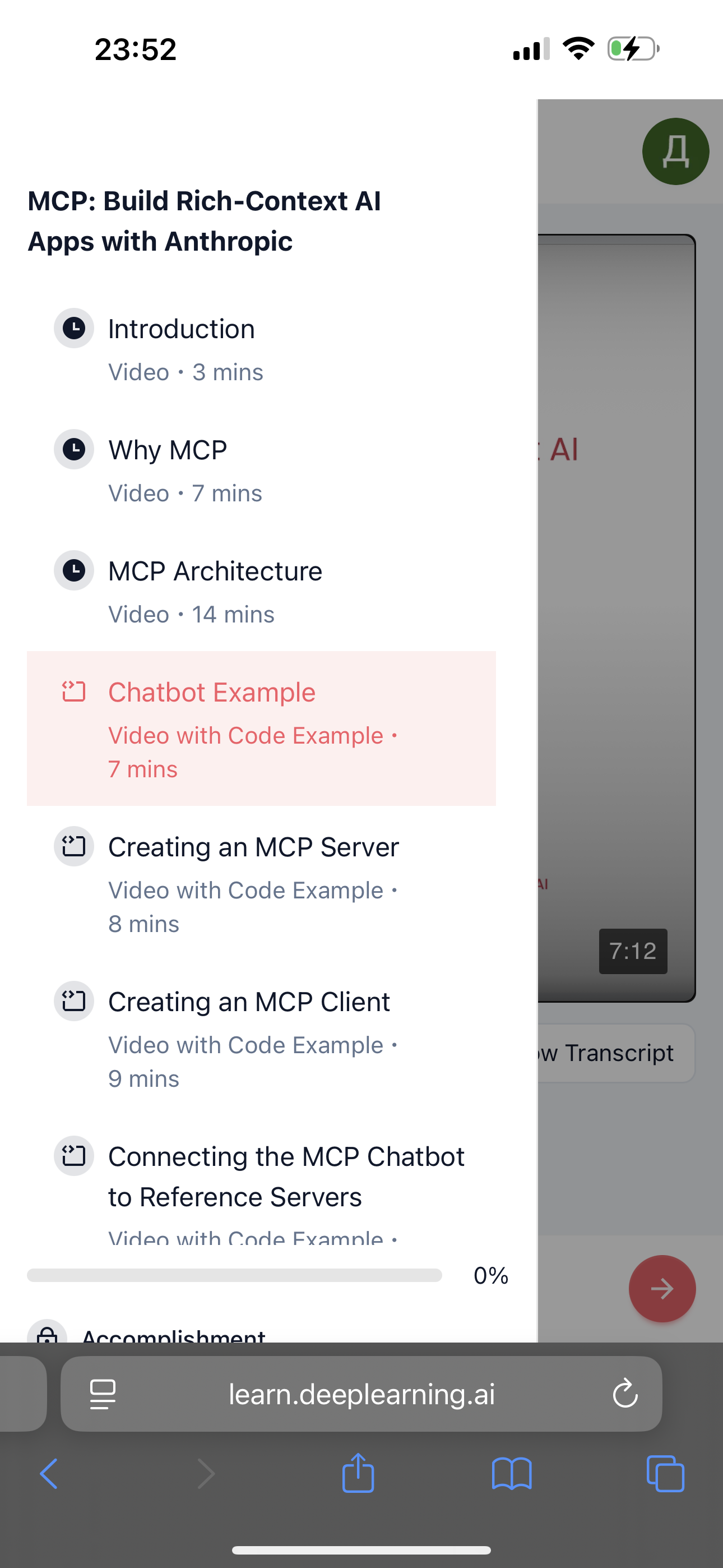Show Safari tabs overview icon
The width and height of the screenshot is (723, 1568).
coord(665,1473)
